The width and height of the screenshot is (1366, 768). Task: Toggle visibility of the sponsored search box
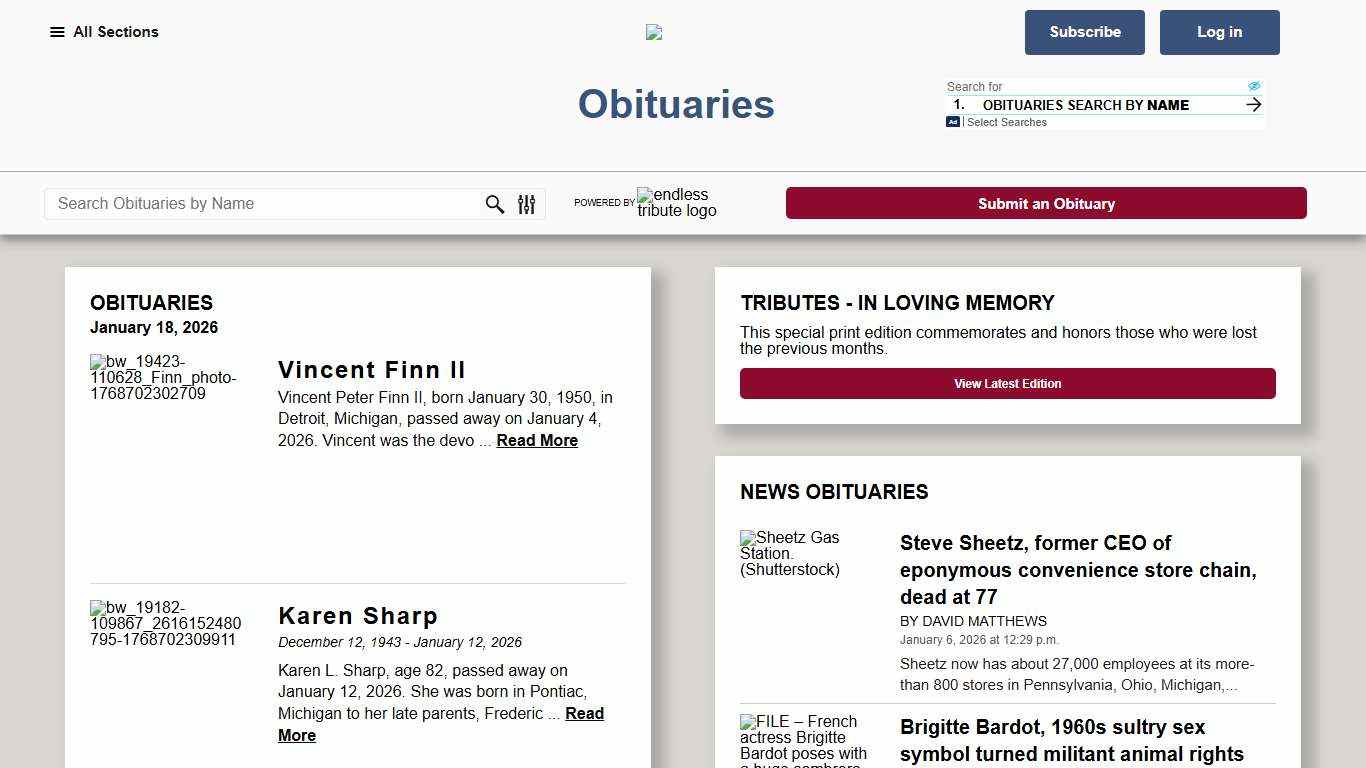click(1256, 85)
